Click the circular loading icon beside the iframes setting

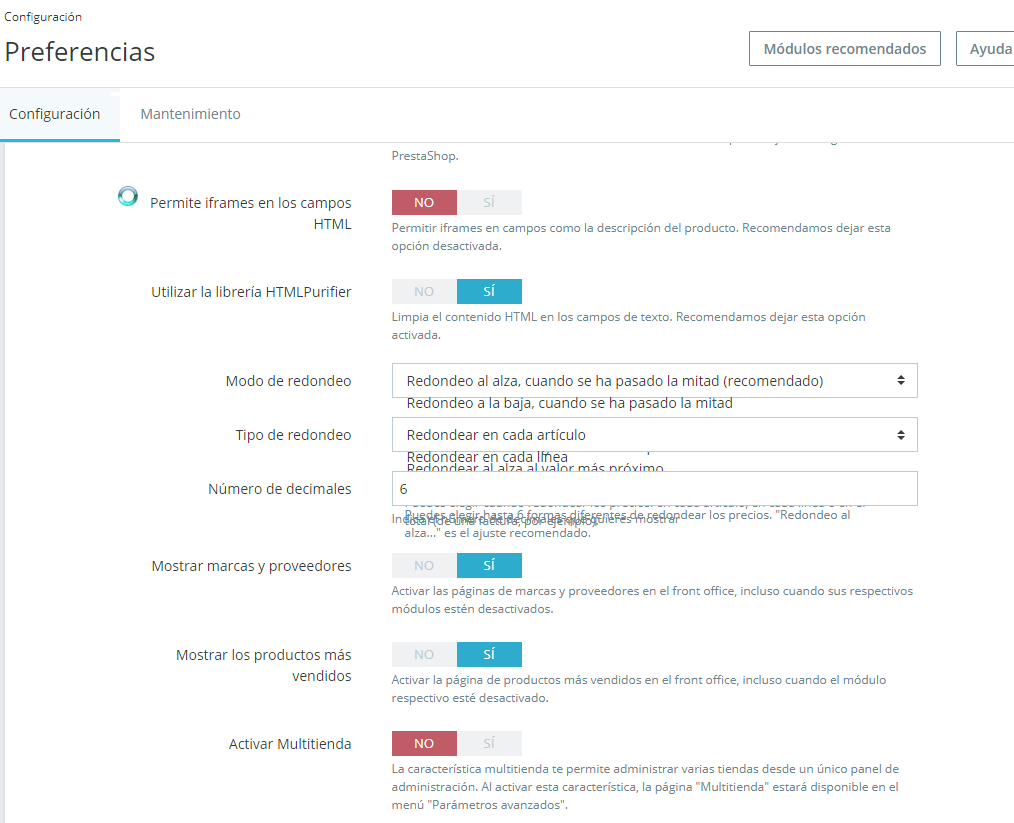[128, 196]
